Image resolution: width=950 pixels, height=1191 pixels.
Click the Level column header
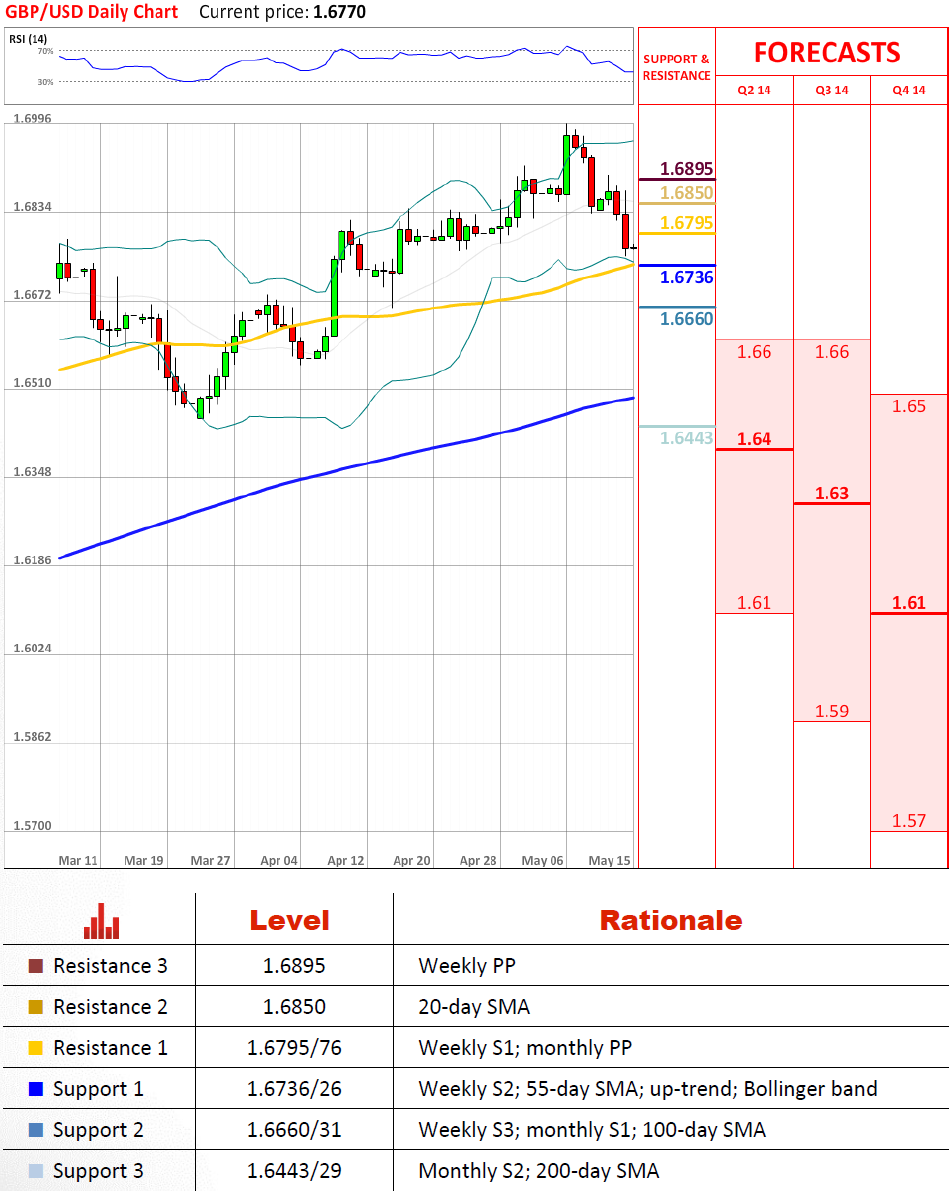click(x=289, y=921)
